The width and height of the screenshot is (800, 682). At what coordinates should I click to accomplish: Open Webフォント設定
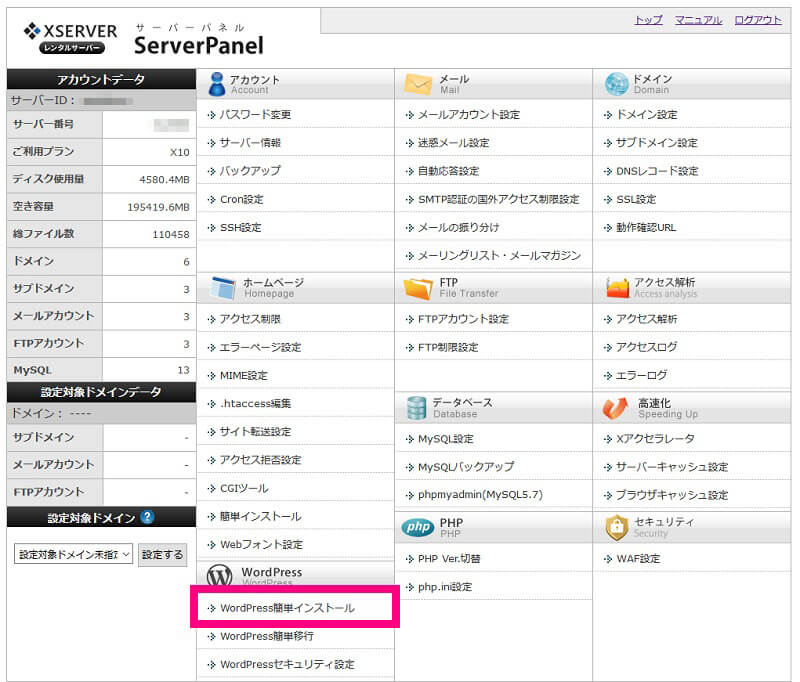pos(261,545)
